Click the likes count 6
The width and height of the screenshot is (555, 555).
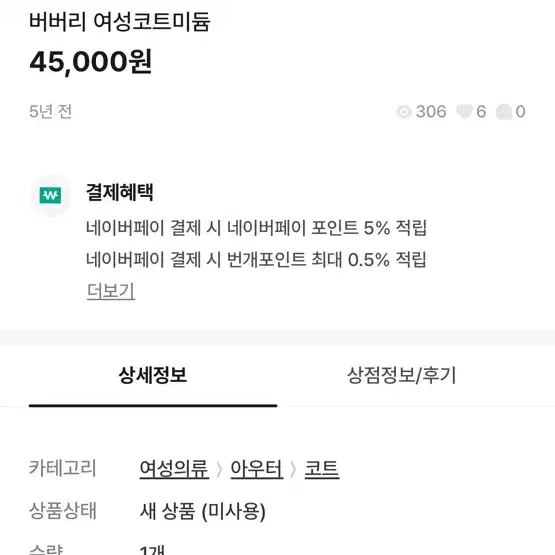pyautogui.click(x=481, y=112)
